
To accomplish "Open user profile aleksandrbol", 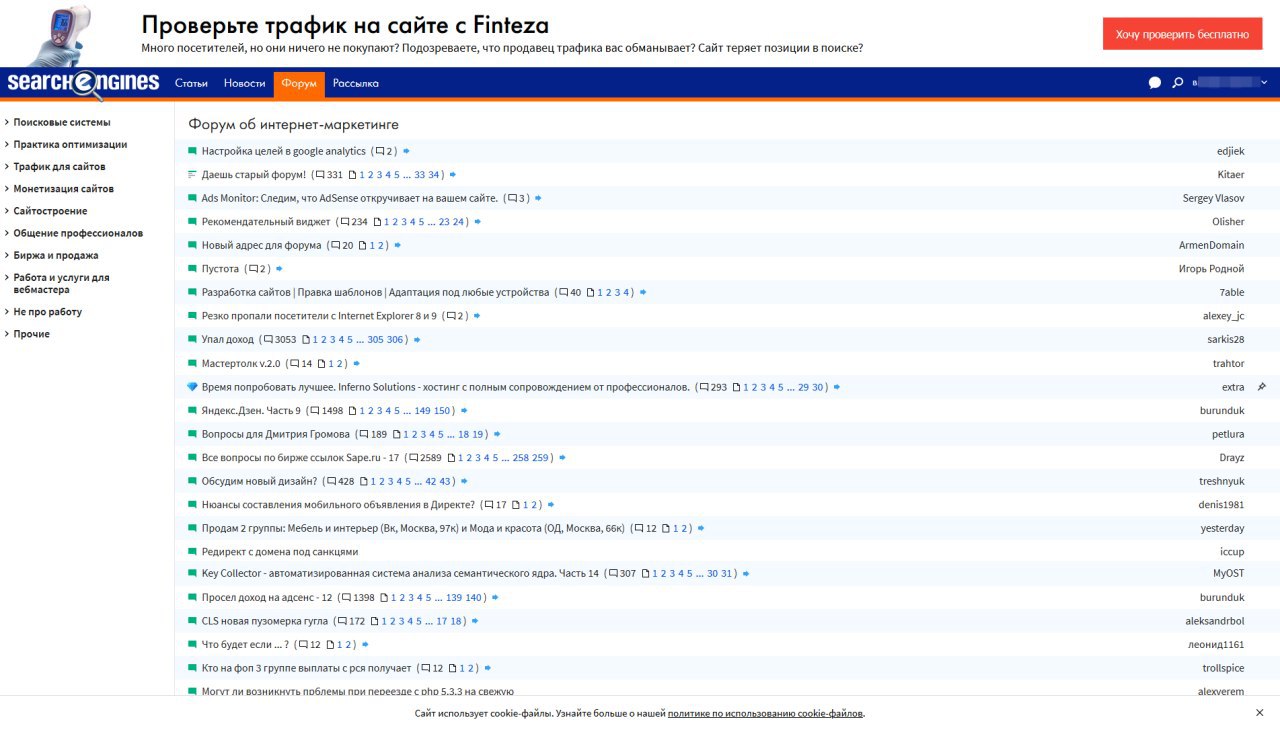I will pos(1215,621).
